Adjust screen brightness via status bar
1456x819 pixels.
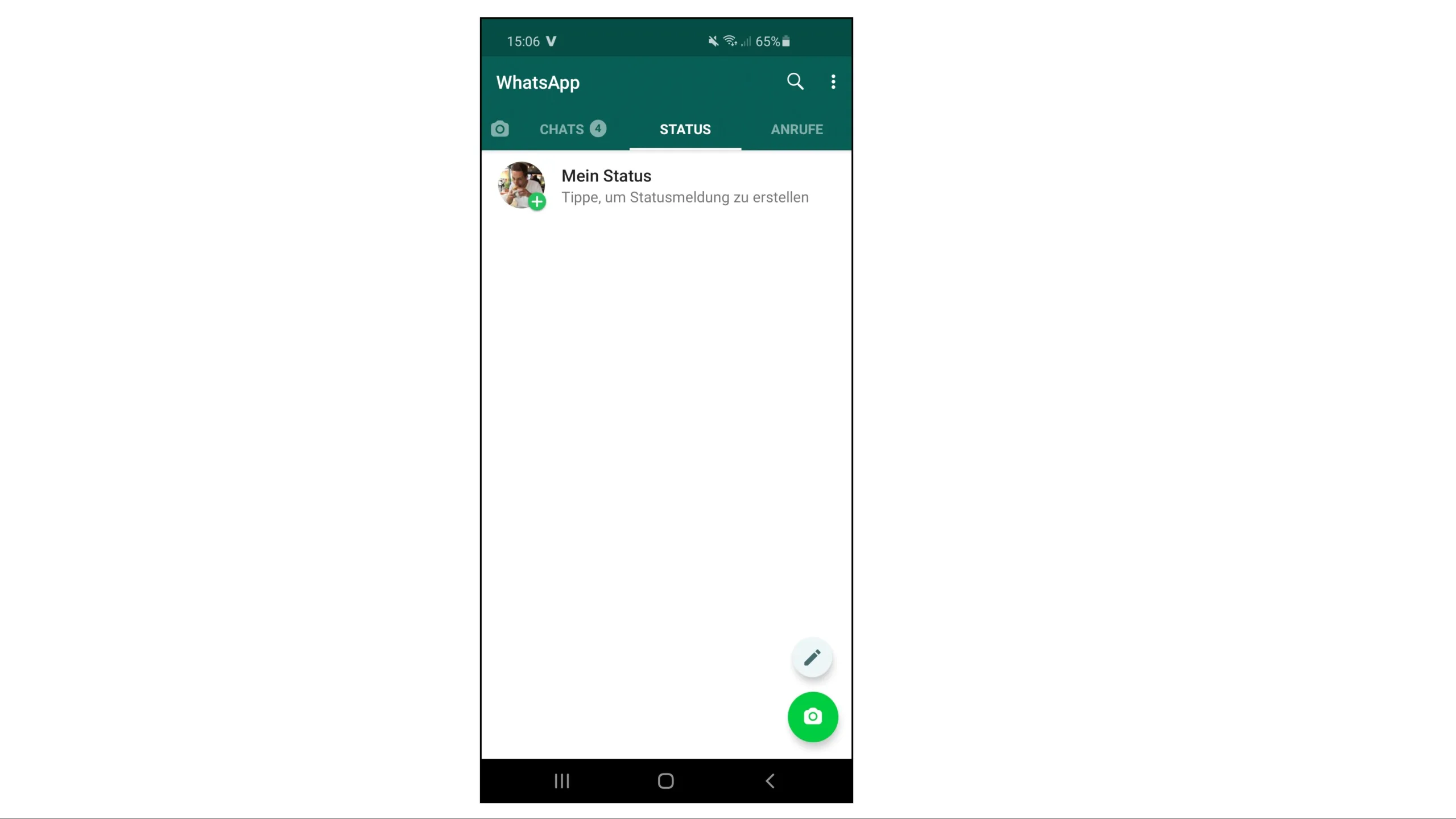pos(666,40)
